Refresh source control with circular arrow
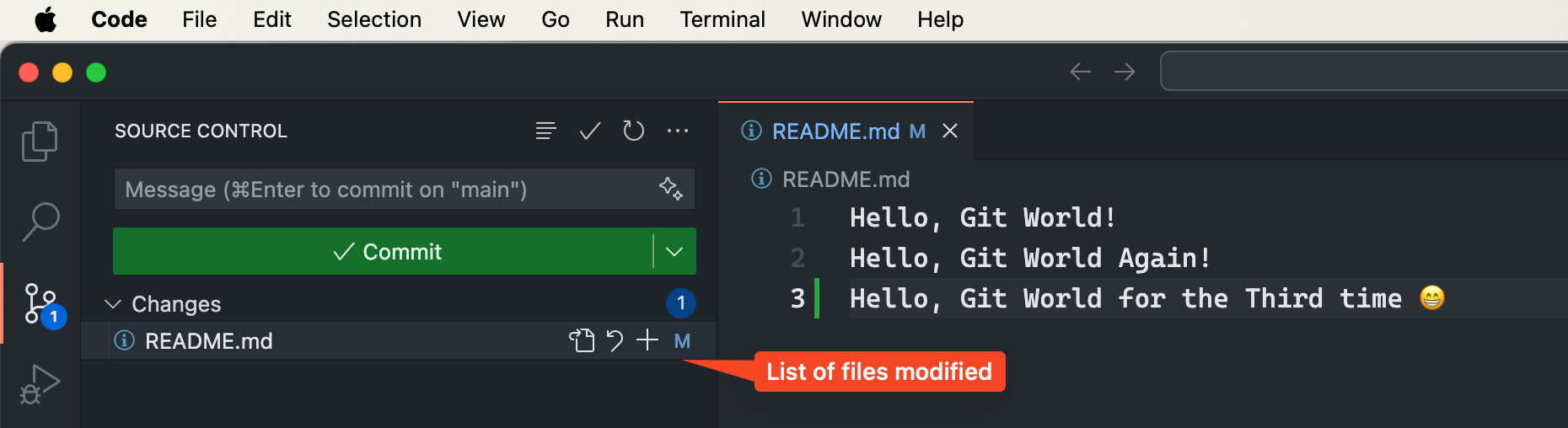The image size is (1568, 428). pos(633,131)
